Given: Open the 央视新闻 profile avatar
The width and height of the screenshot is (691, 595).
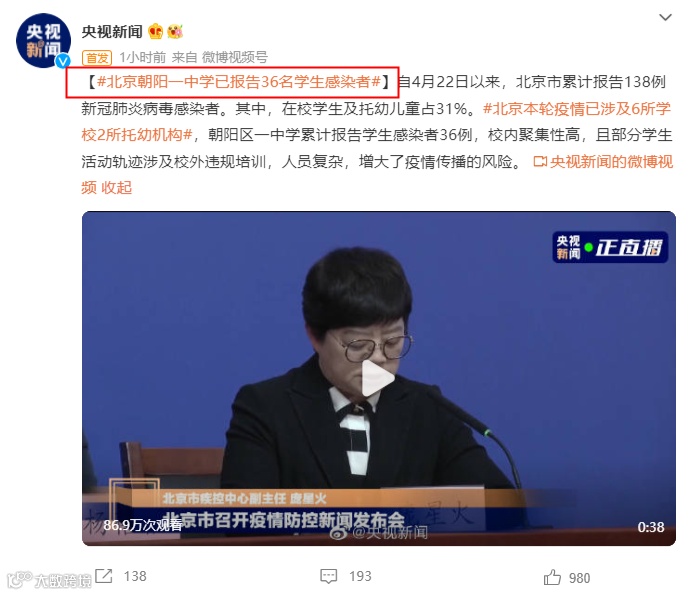Looking at the screenshot, I should 43,41.
